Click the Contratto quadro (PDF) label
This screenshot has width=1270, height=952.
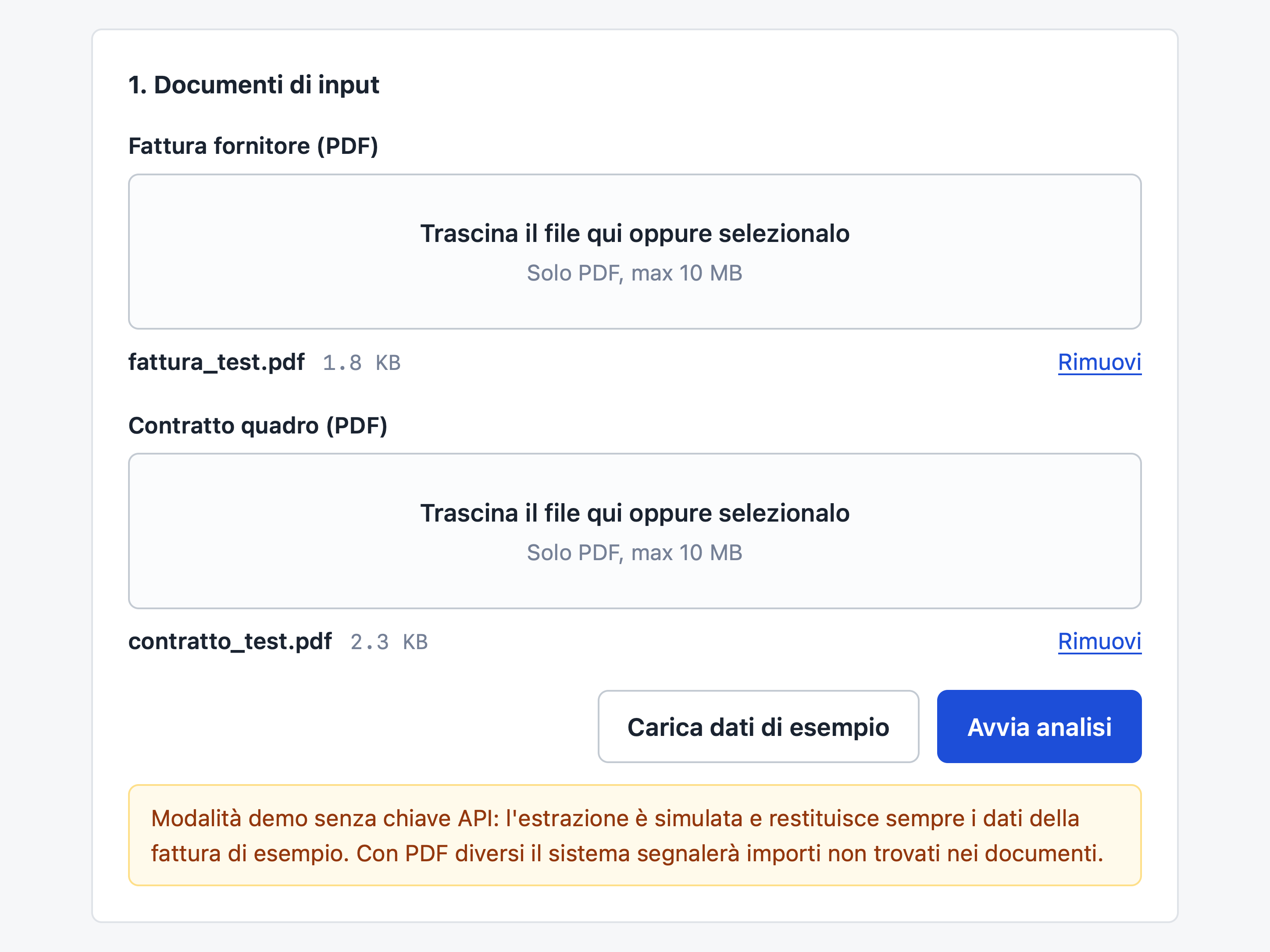point(258,426)
